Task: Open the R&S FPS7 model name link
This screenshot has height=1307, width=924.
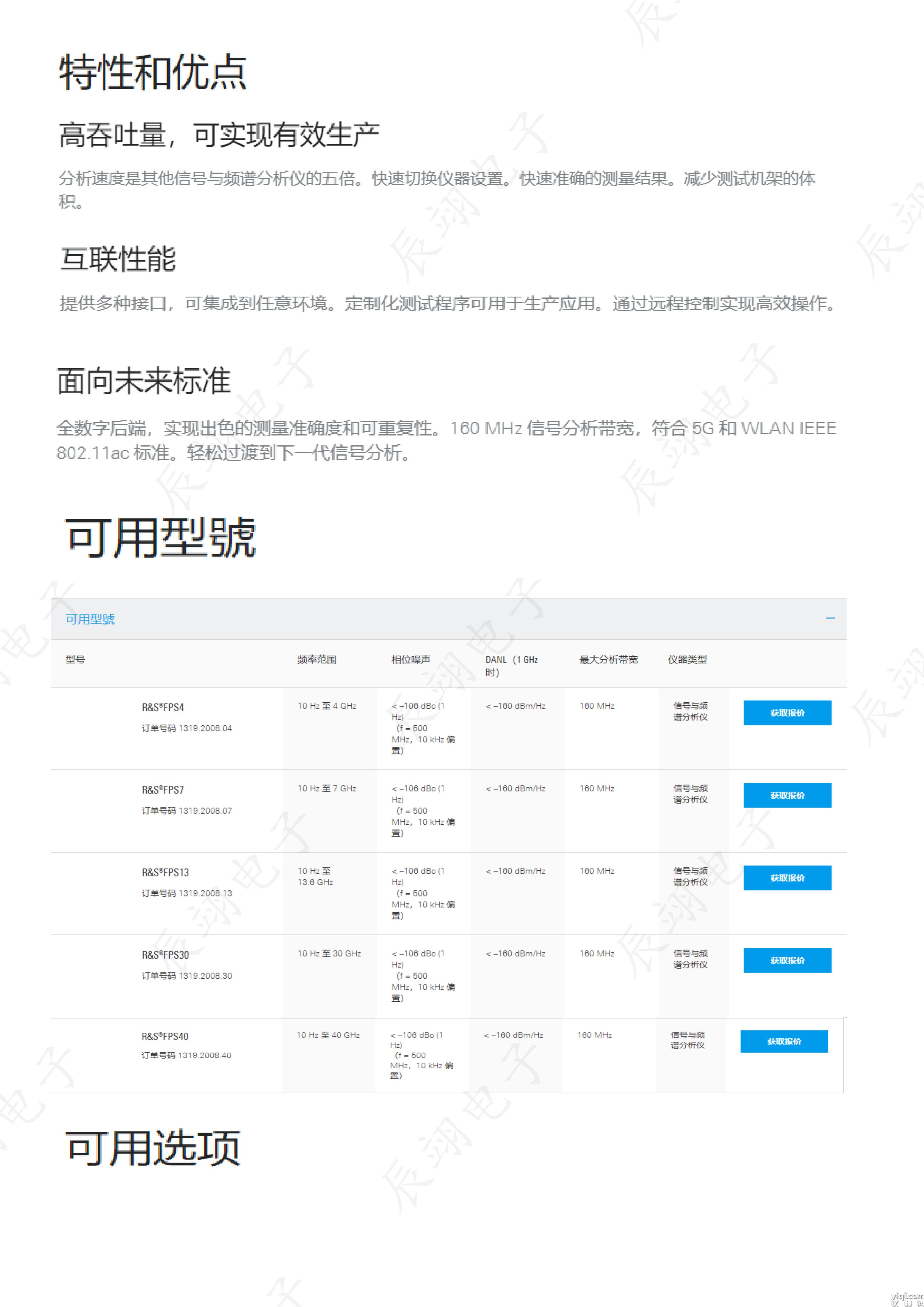Action: coord(163,790)
